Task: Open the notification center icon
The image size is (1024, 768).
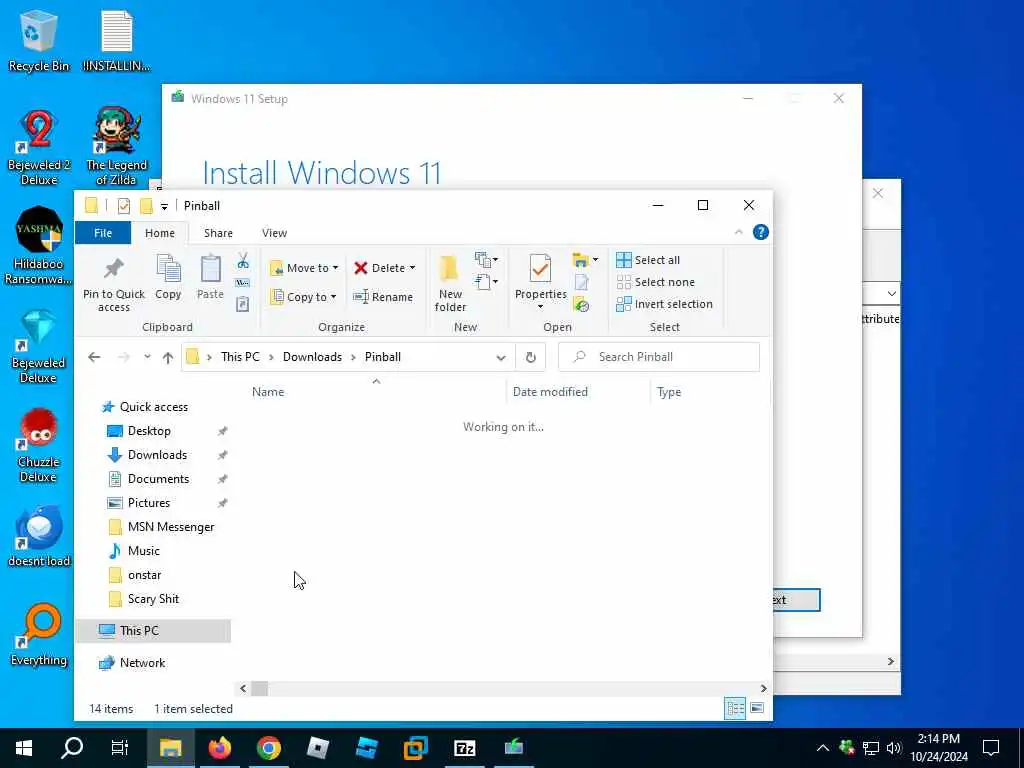Action: [x=991, y=748]
